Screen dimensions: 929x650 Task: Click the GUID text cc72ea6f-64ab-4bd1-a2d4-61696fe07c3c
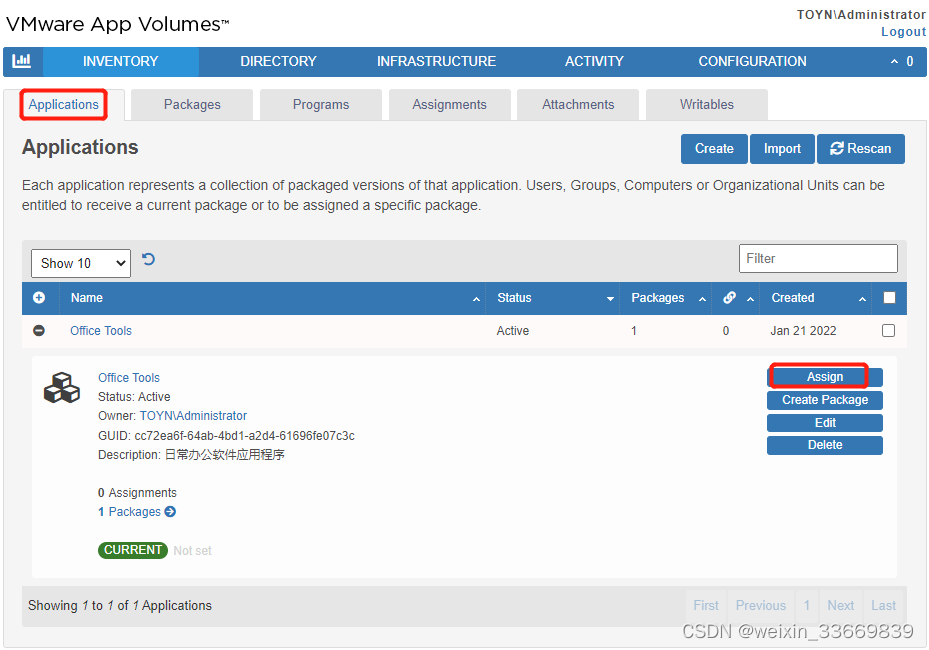coord(245,436)
